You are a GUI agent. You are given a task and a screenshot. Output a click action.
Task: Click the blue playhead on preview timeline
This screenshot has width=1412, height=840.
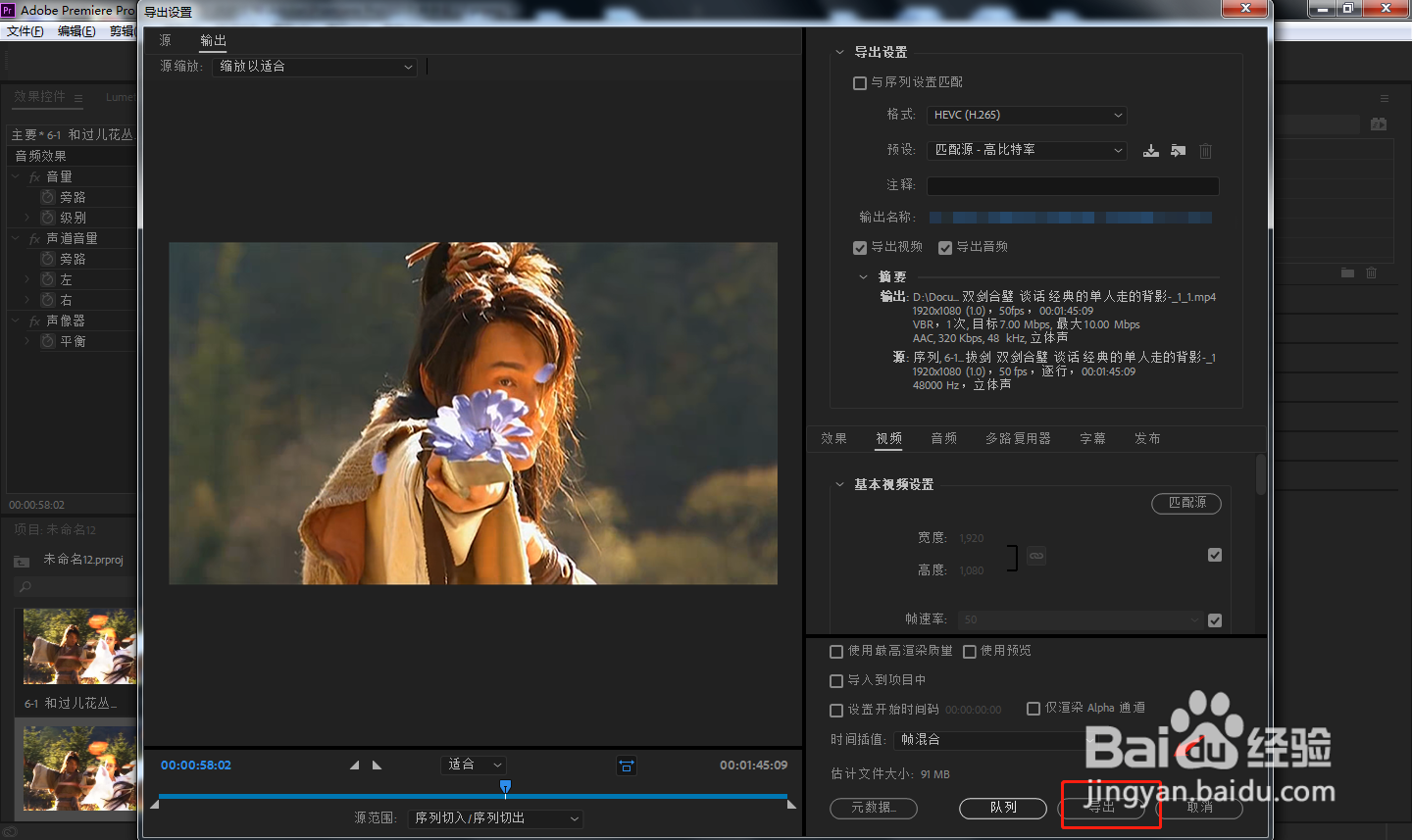tap(505, 787)
